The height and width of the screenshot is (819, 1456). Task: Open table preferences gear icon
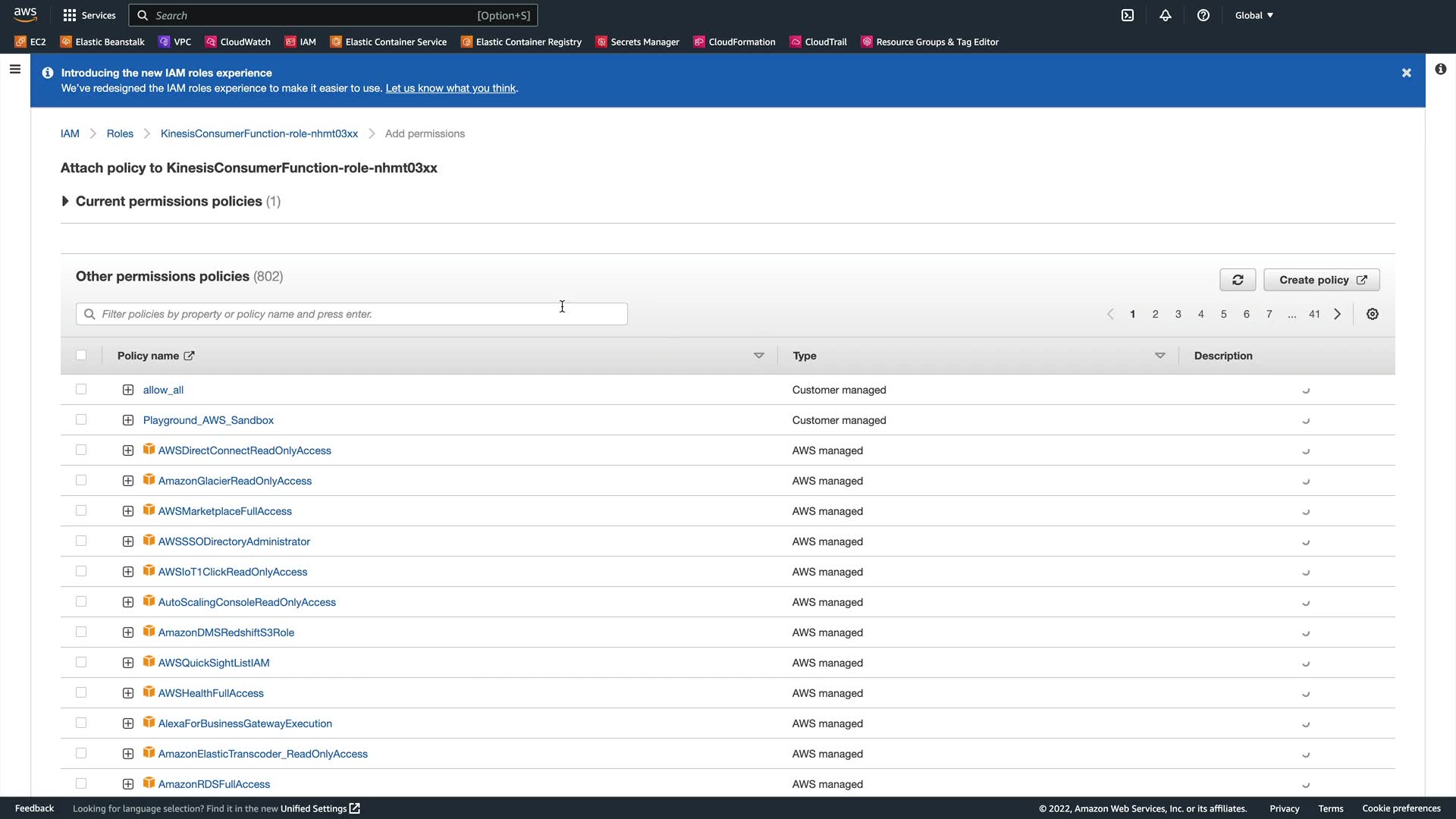point(1373,314)
